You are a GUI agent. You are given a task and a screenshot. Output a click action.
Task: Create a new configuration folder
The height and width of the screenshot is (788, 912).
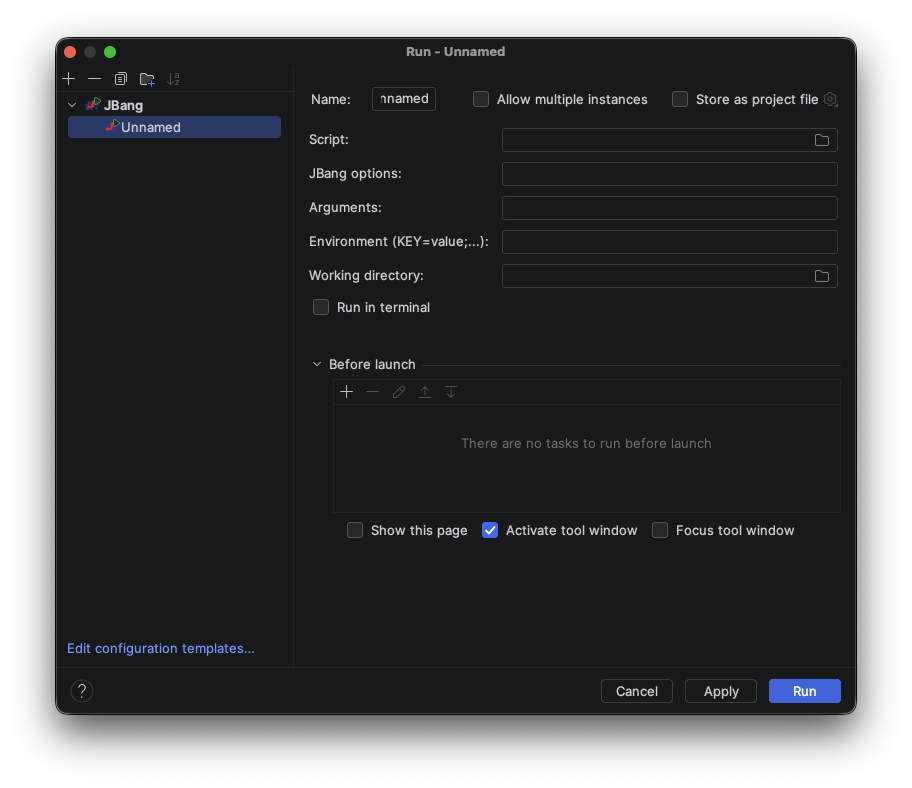tap(147, 79)
